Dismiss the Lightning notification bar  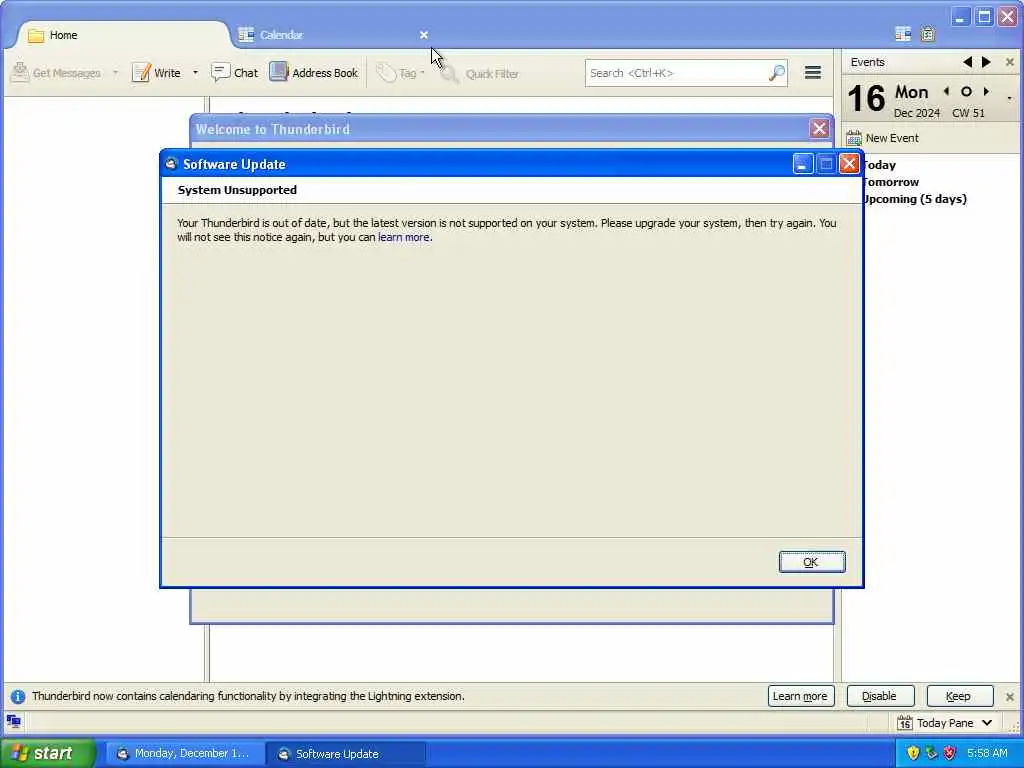(x=1010, y=697)
